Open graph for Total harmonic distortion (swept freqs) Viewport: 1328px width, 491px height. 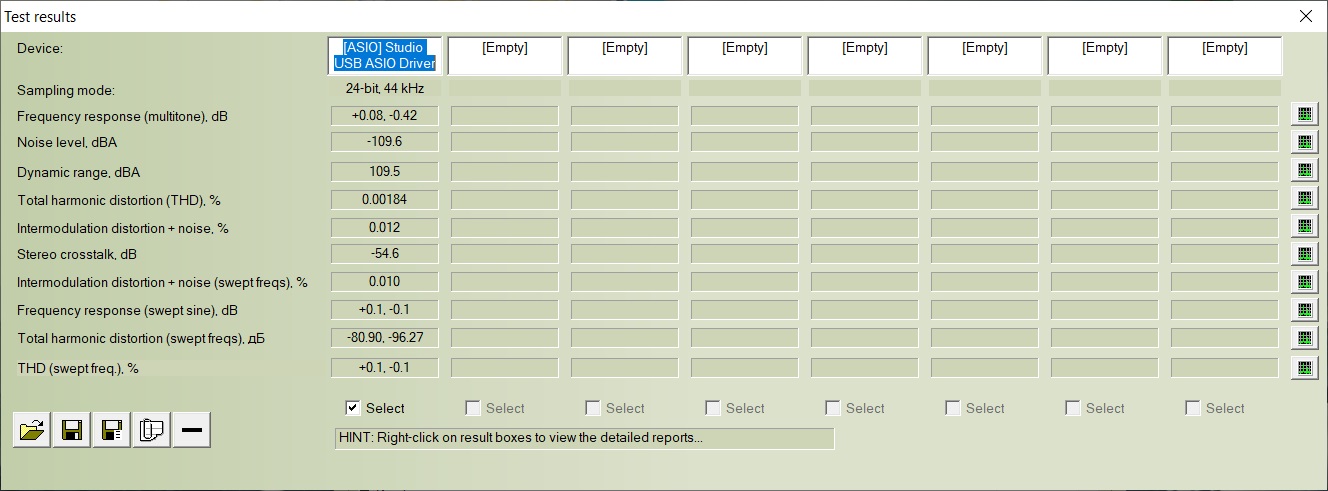point(1303,338)
